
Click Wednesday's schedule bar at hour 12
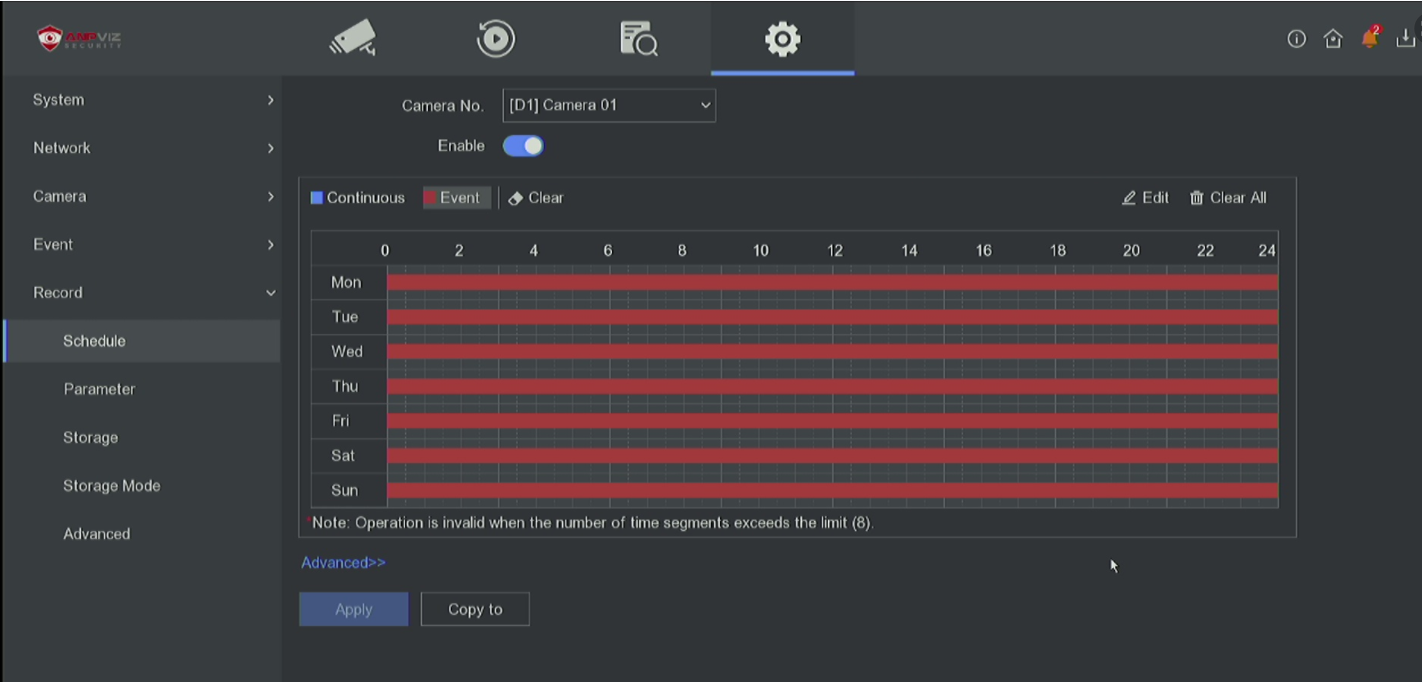(x=833, y=352)
